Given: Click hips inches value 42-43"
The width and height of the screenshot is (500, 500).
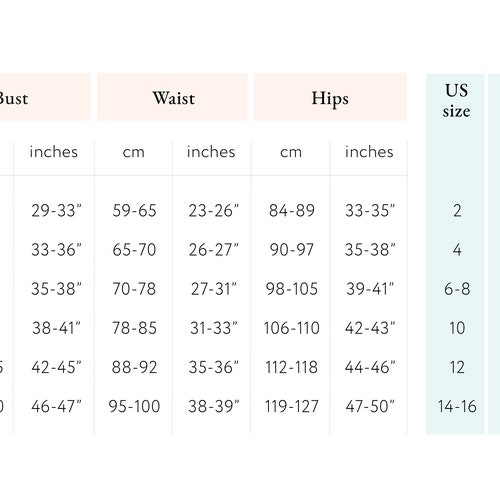Looking at the screenshot, I should click(x=370, y=328).
